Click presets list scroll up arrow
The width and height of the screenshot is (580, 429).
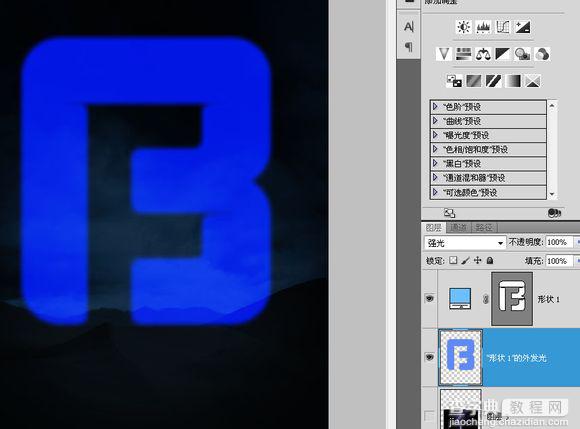pos(552,105)
